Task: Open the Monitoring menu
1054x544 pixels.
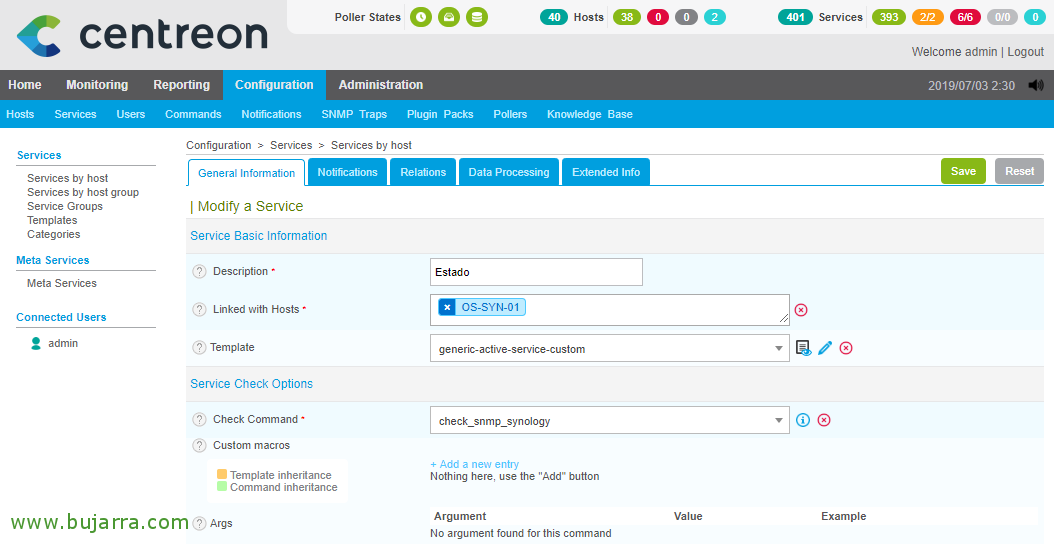Action: click(97, 85)
